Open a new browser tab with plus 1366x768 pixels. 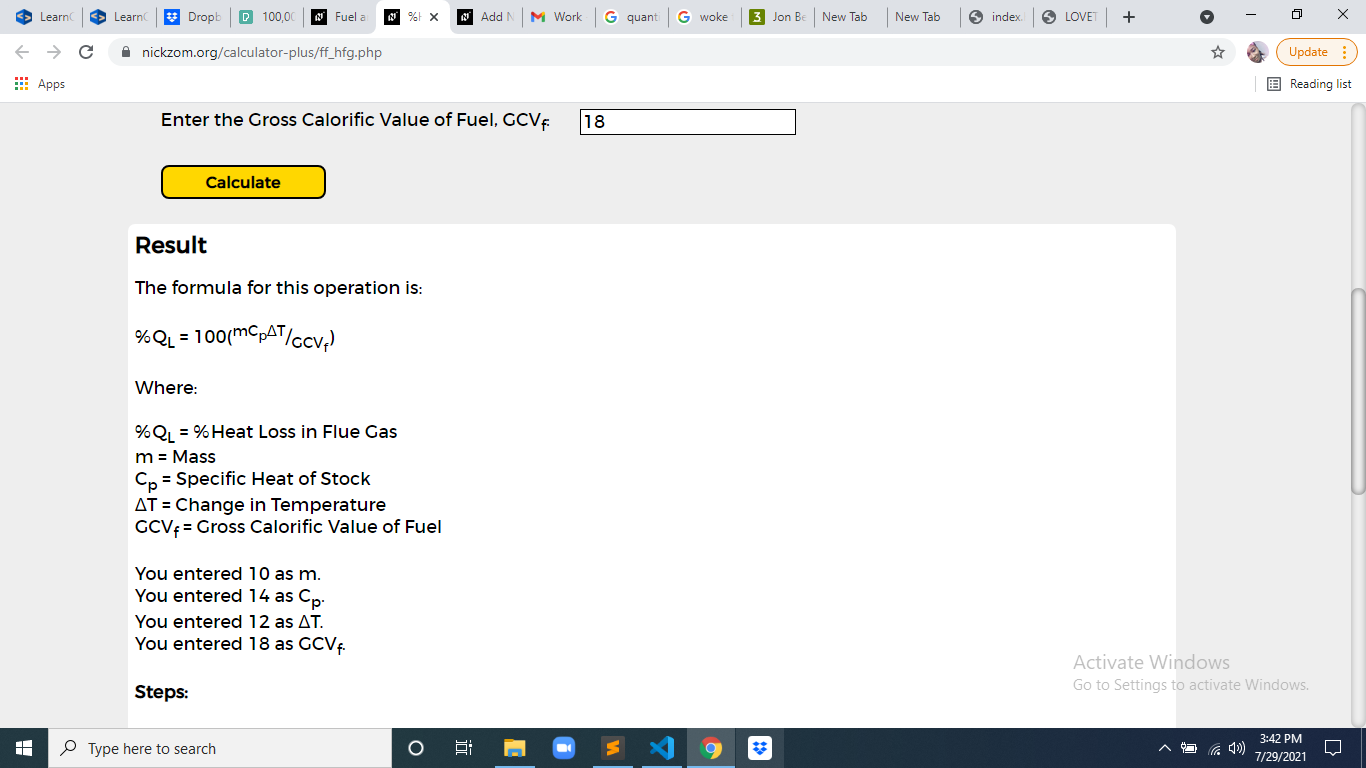tap(1128, 17)
